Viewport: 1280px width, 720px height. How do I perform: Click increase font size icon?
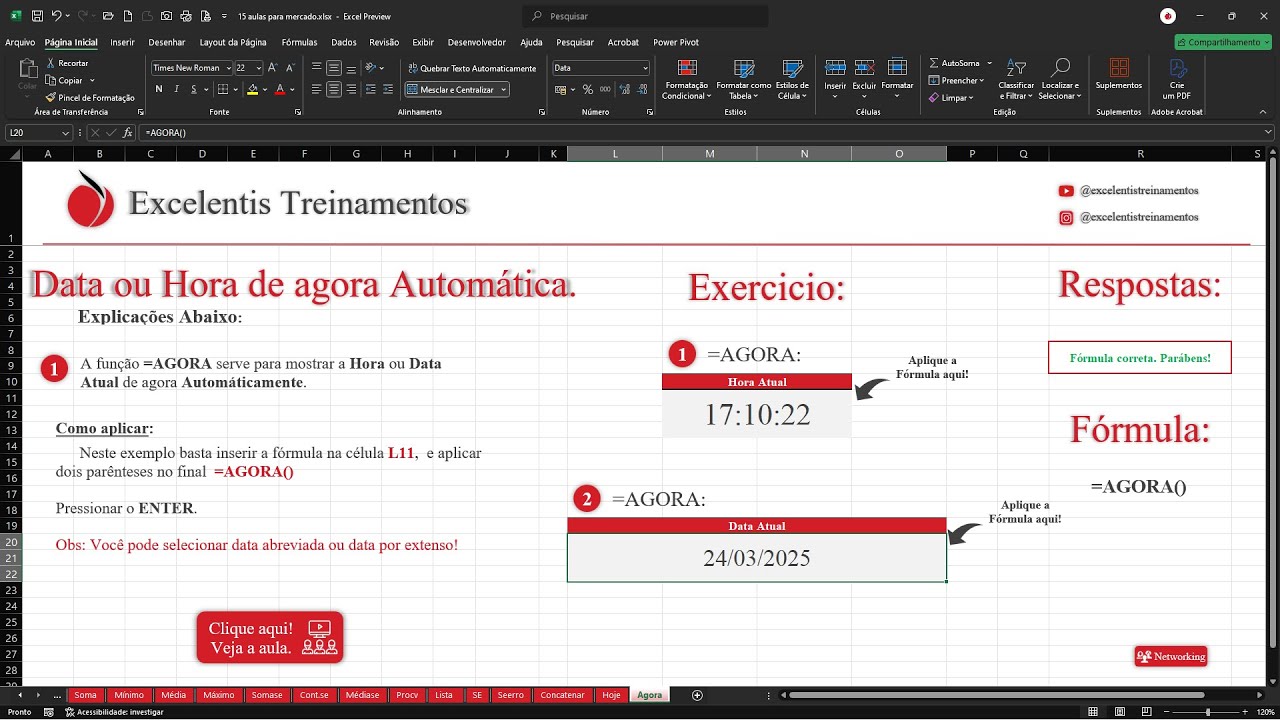(x=274, y=68)
